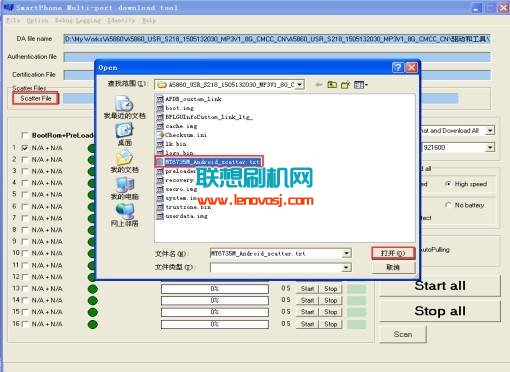The height and width of the screenshot is (372, 510).
Task: Open network places 网上邻居
Action: click(x=124, y=215)
